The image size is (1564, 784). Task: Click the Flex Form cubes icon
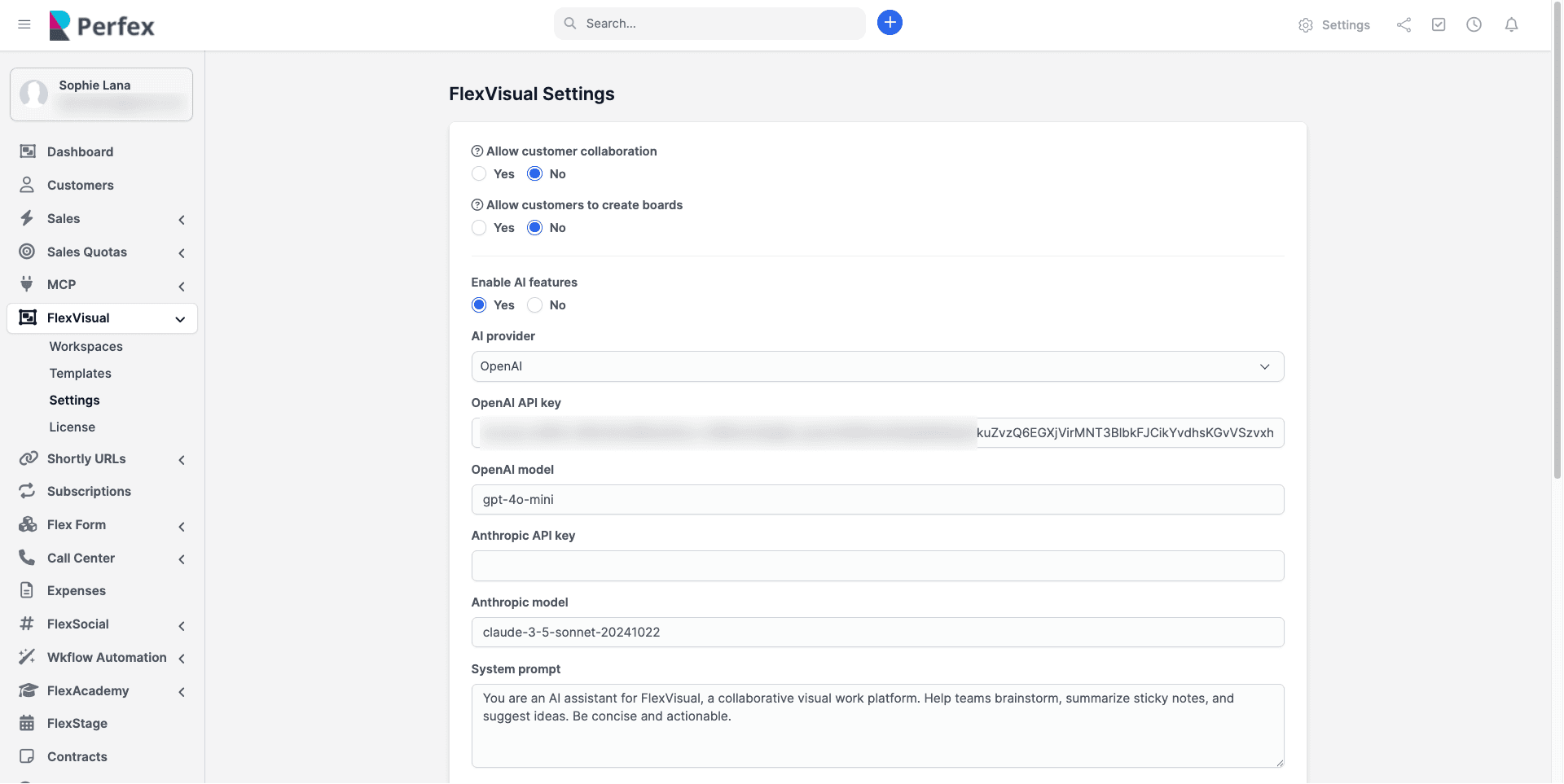(28, 524)
